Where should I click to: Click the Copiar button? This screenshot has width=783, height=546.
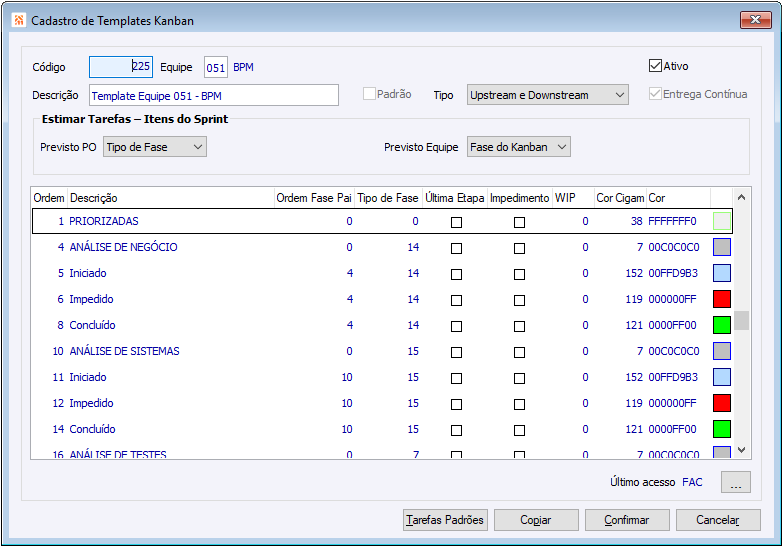point(536,520)
